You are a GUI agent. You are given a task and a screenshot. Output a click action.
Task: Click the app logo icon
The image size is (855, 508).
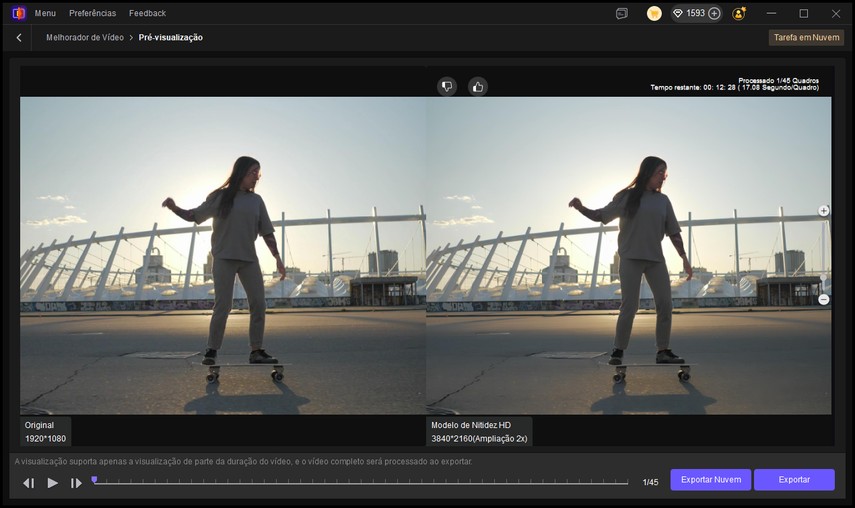(19, 13)
